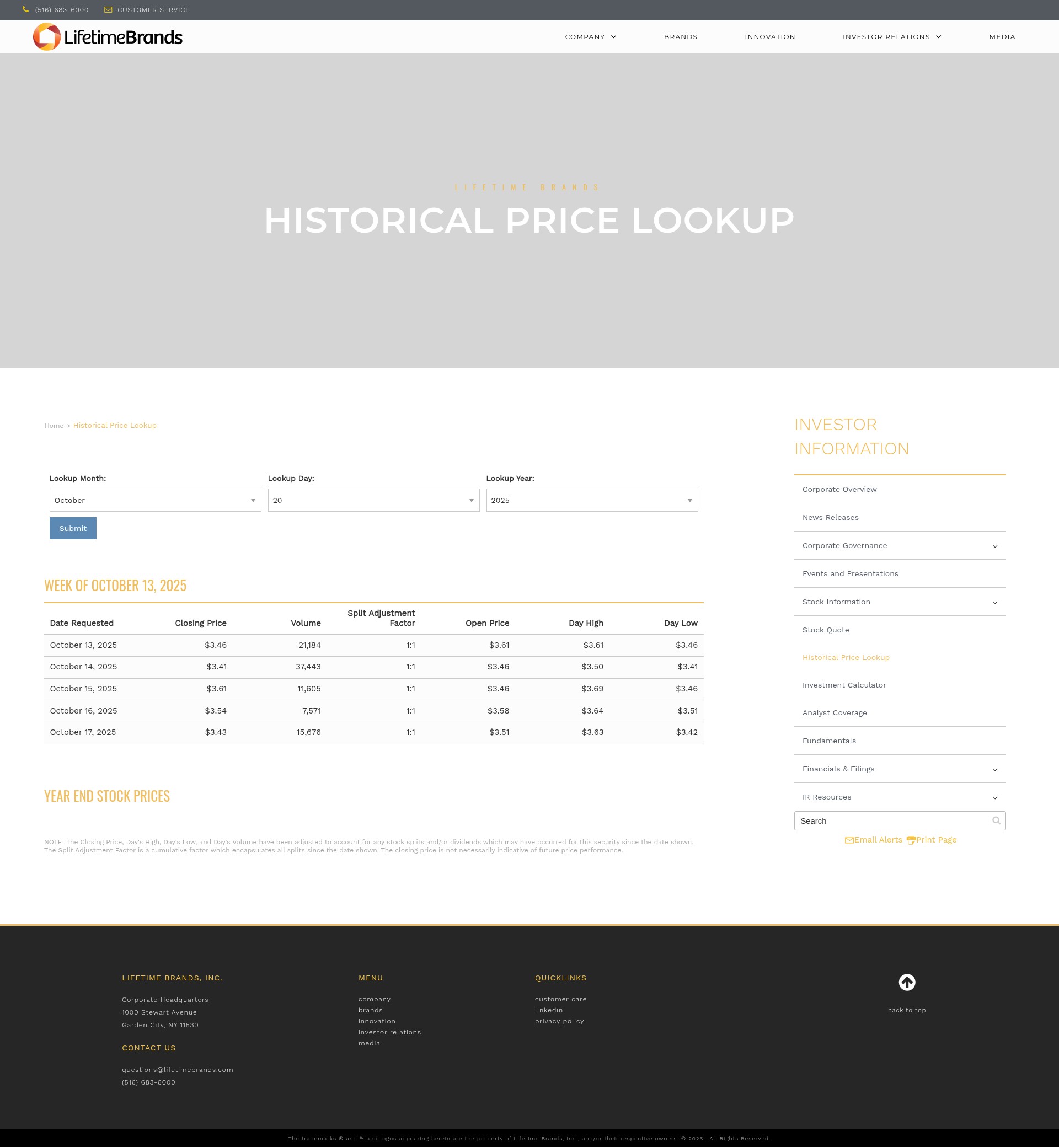The width and height of the screenshot is (1059, 1148).
Task: Expand IR Resources chevron
Action: coord(995,798)
